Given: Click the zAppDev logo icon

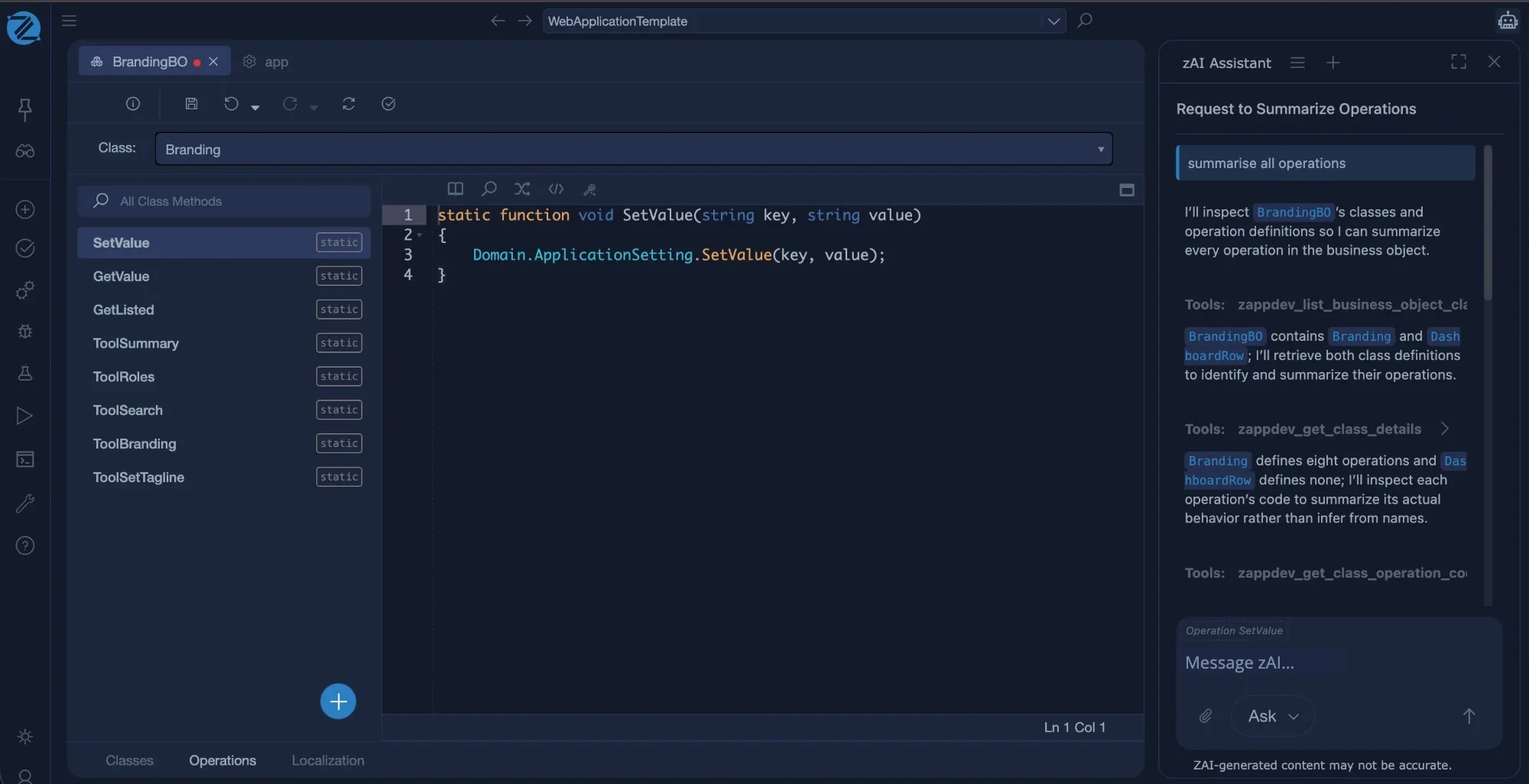Looking at the screenshot, I should click(x=24, y=28).
